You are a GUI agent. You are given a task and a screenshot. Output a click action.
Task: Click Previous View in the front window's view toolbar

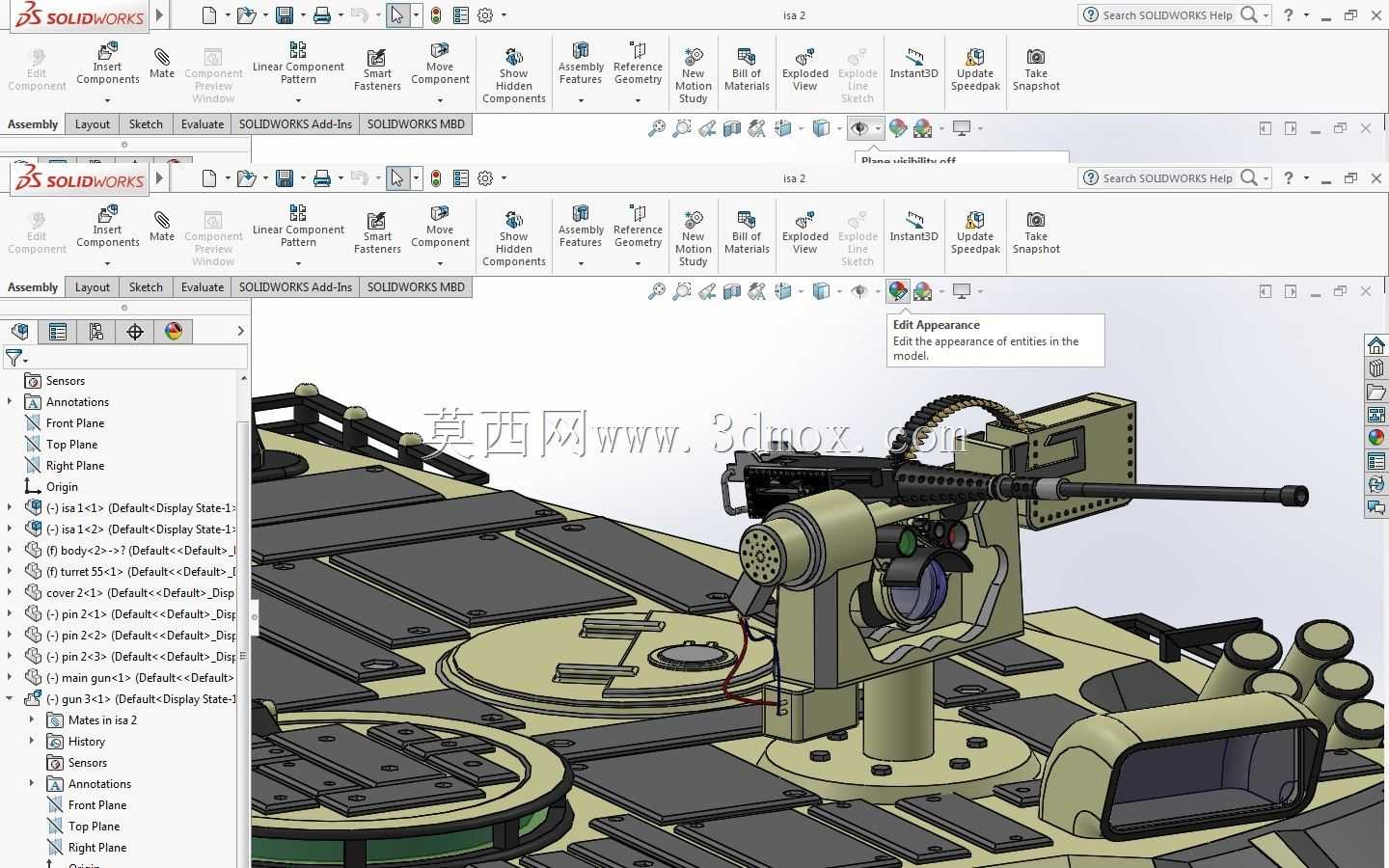pos(707,291)
